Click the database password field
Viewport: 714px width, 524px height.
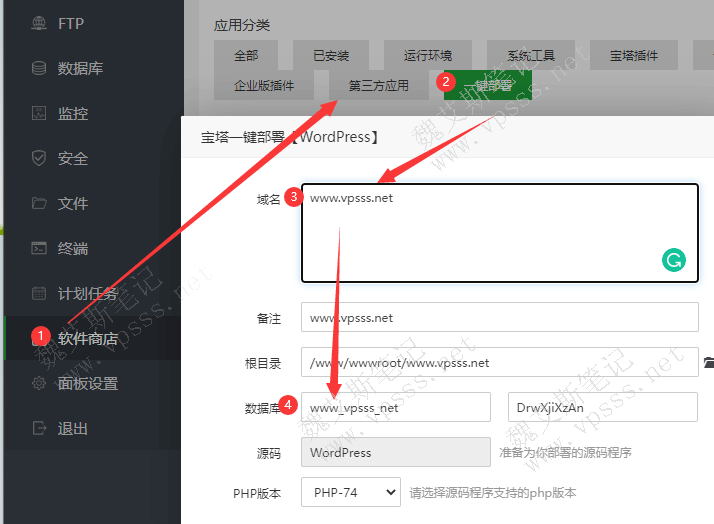[602, 407]
